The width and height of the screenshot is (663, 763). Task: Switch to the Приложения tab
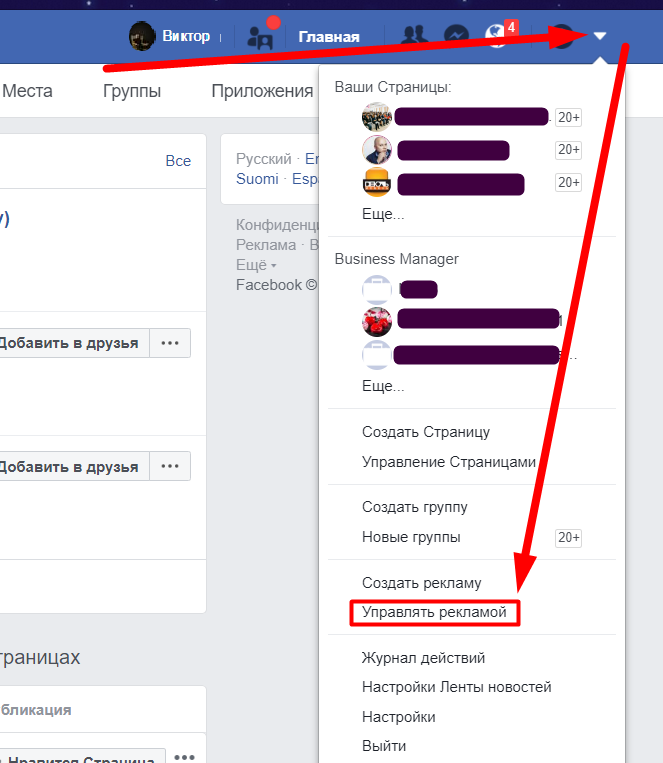point(262,91)
